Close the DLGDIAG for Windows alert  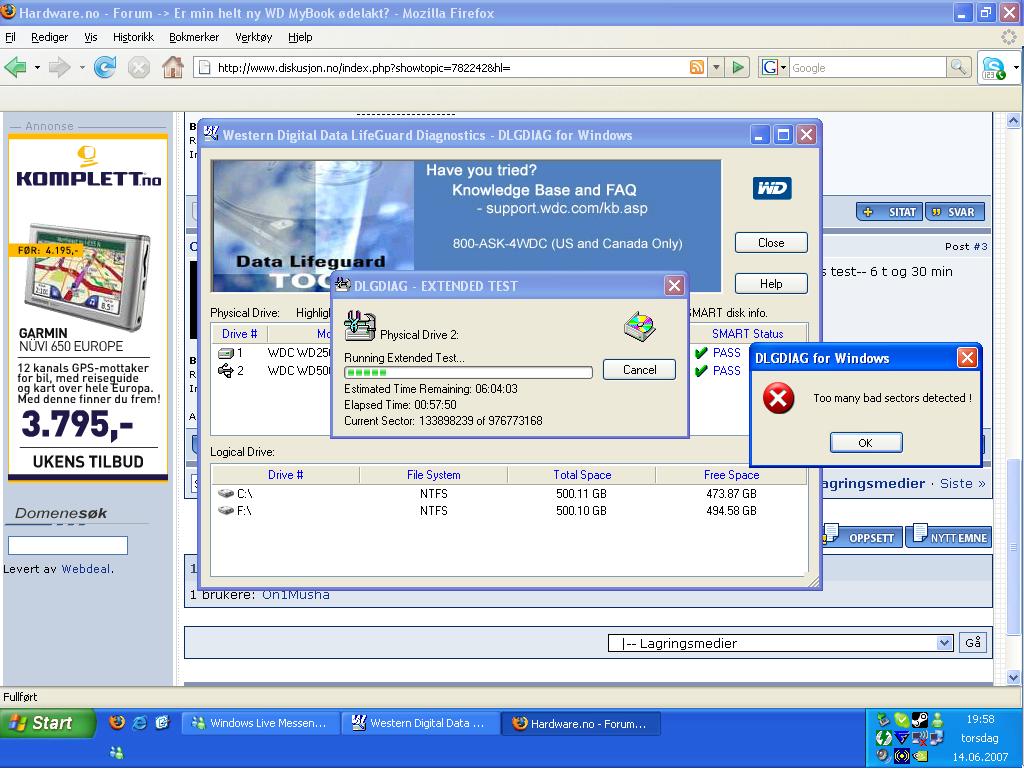point(967,358)
